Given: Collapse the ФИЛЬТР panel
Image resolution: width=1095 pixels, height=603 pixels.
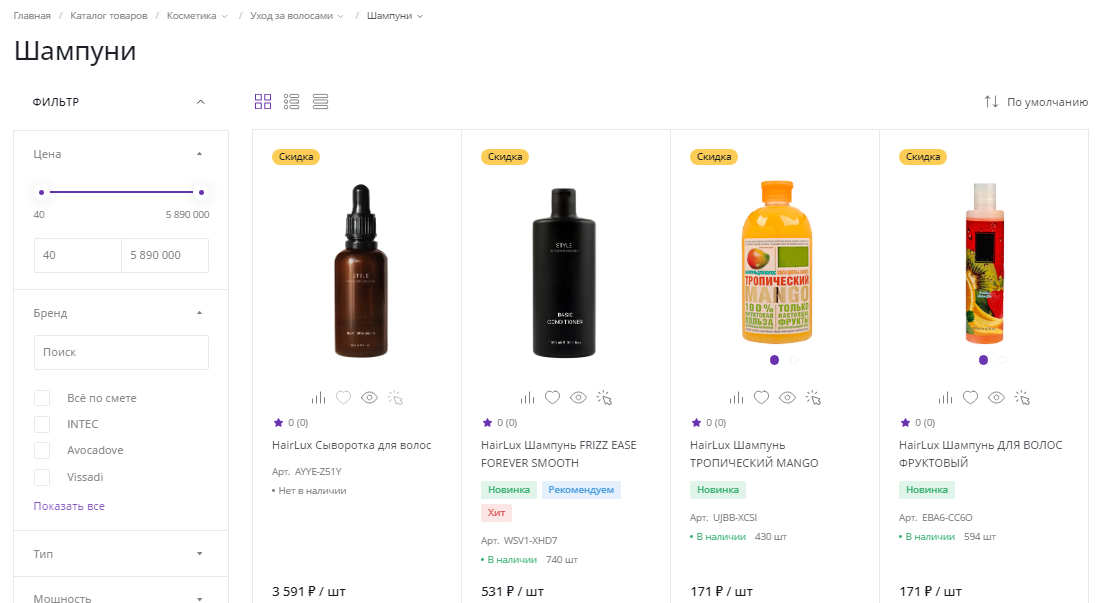Looking at the screenshot, I should tap(201, 102).
